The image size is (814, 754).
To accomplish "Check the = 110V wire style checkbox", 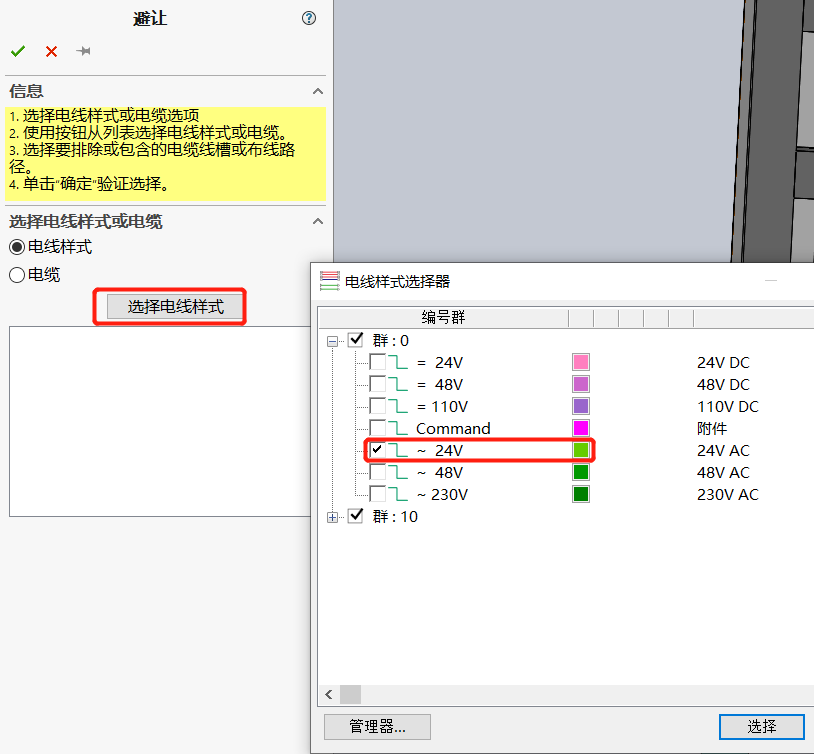I will click(377, 406).
